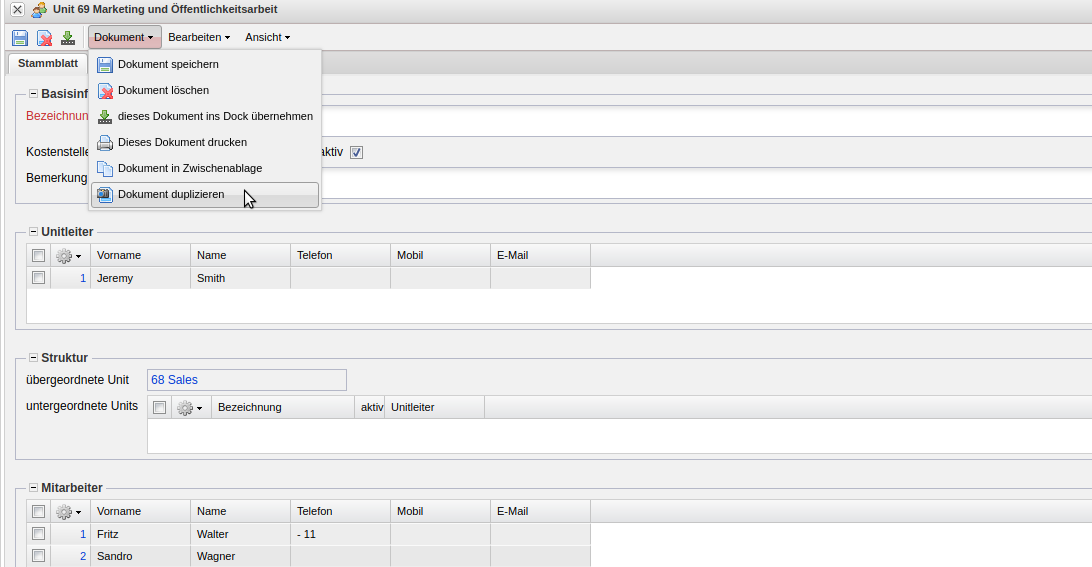Image resolution: width=1092 pixels, height=567 pixels.
Task: Collapse the 'Struktur' section
Action: 33,358
